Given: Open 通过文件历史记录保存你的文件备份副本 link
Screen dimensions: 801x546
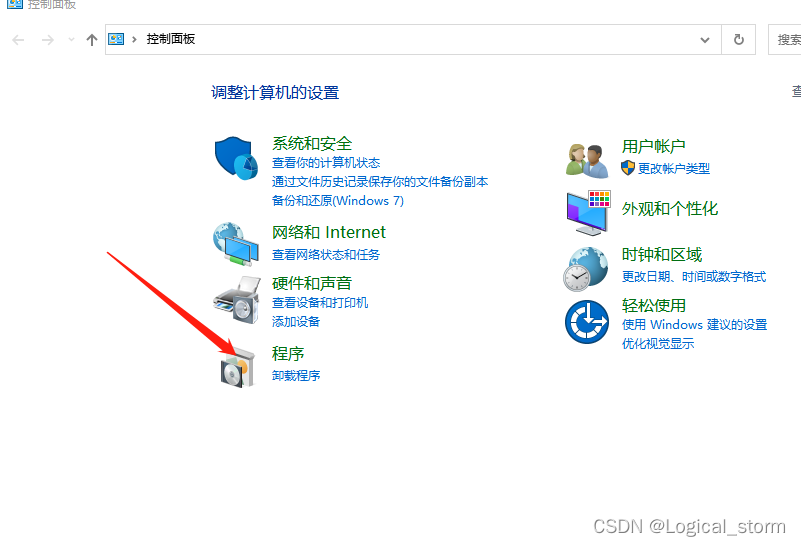Looking at the screenshot, I should (x=380, y=182).
